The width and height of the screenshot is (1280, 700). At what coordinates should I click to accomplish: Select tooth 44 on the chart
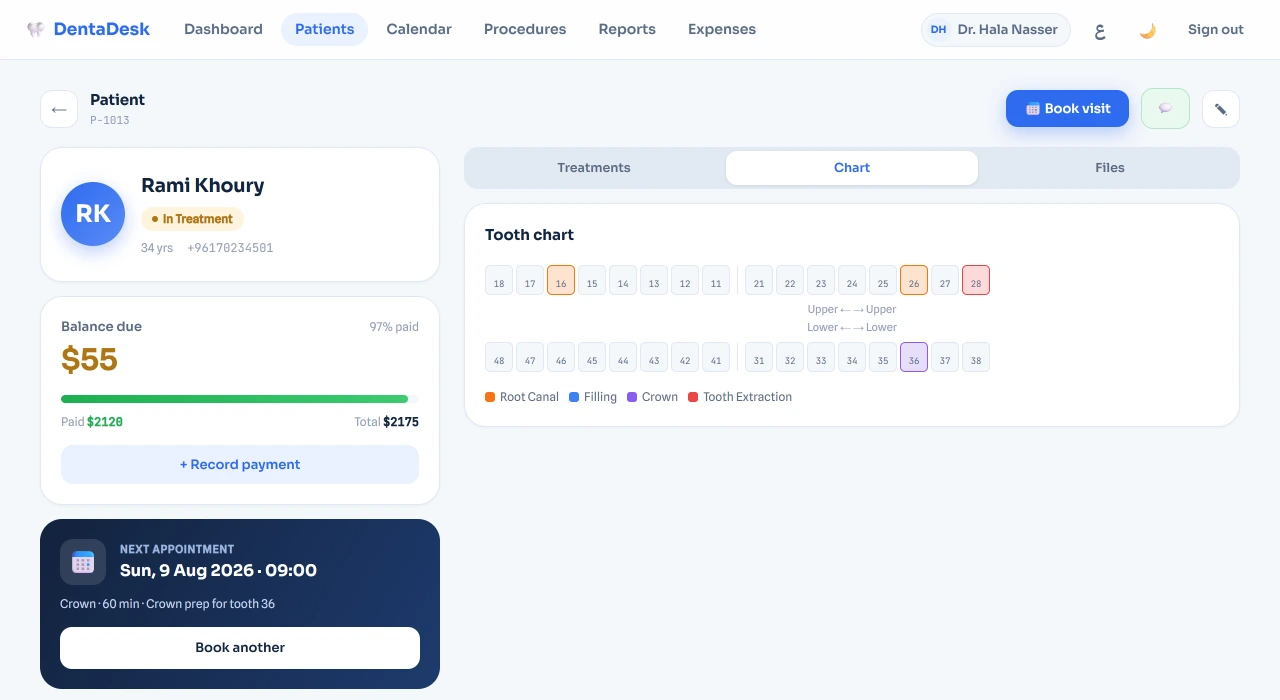click(623, 357)
